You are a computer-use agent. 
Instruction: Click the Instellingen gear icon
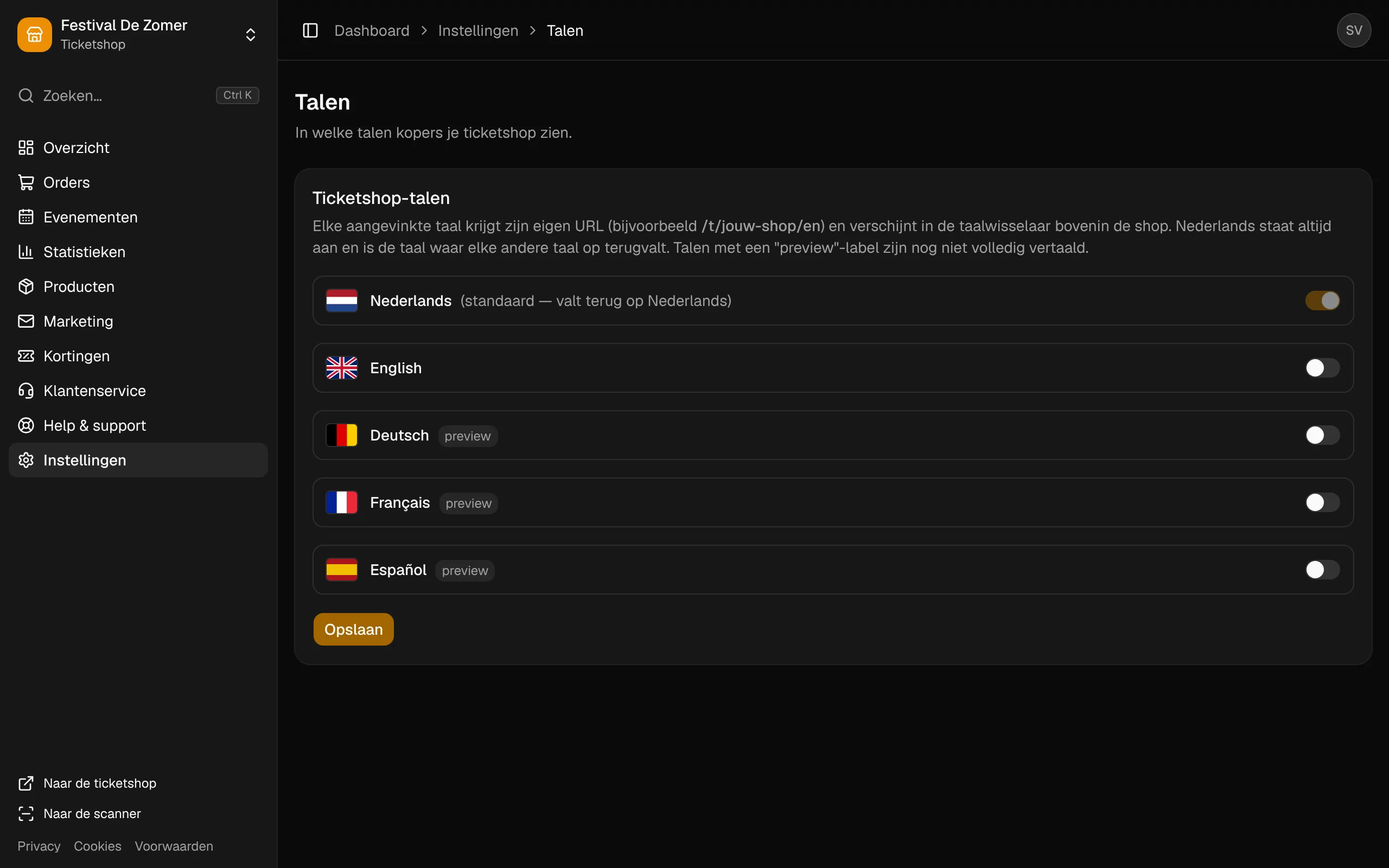click(26, 461)
